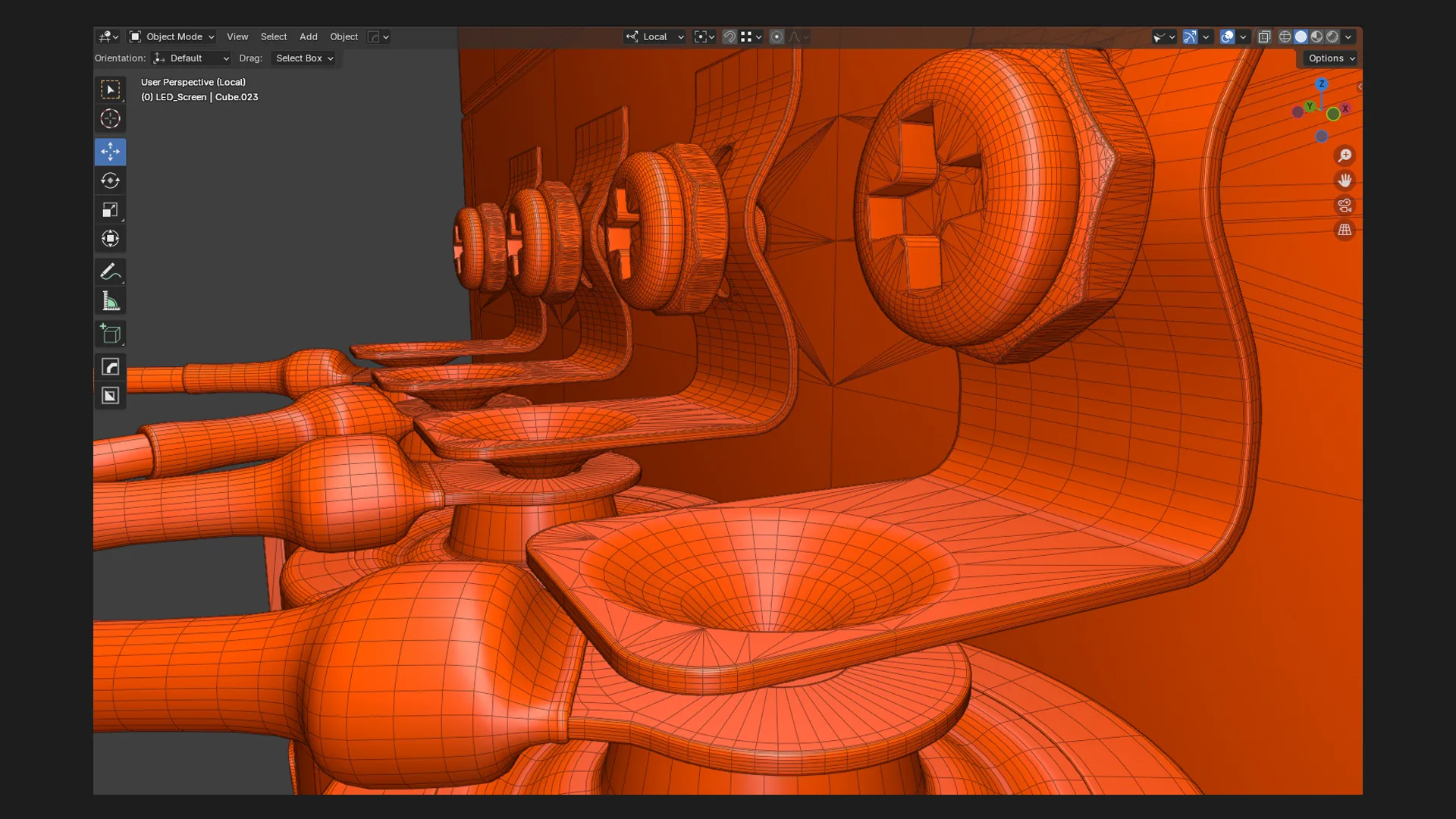Click the selectability and visibility arrow icon
Viewport: 1456px width, 819px height.
[x=1163, y=36]
